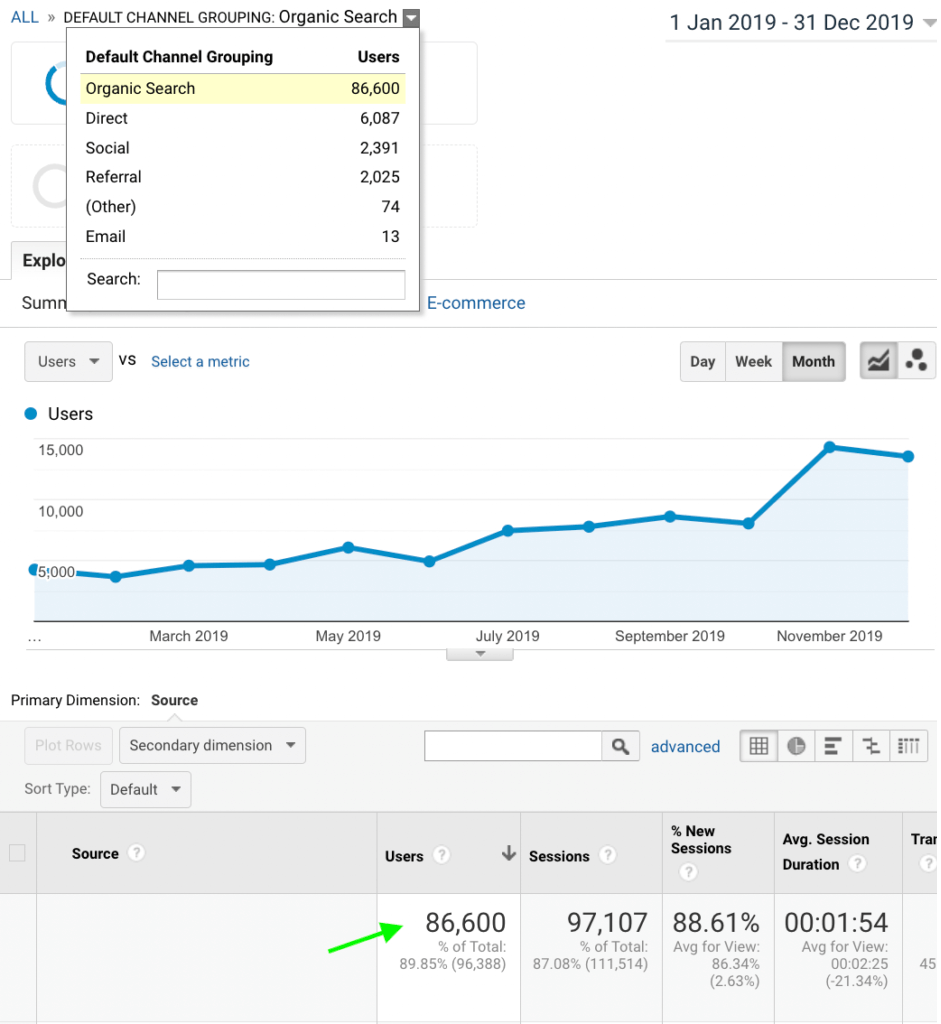Viewport: 941px width, 1024px height.
Task: Tick the select-all checkbox in table header
Action: click(x=17, y=853)
